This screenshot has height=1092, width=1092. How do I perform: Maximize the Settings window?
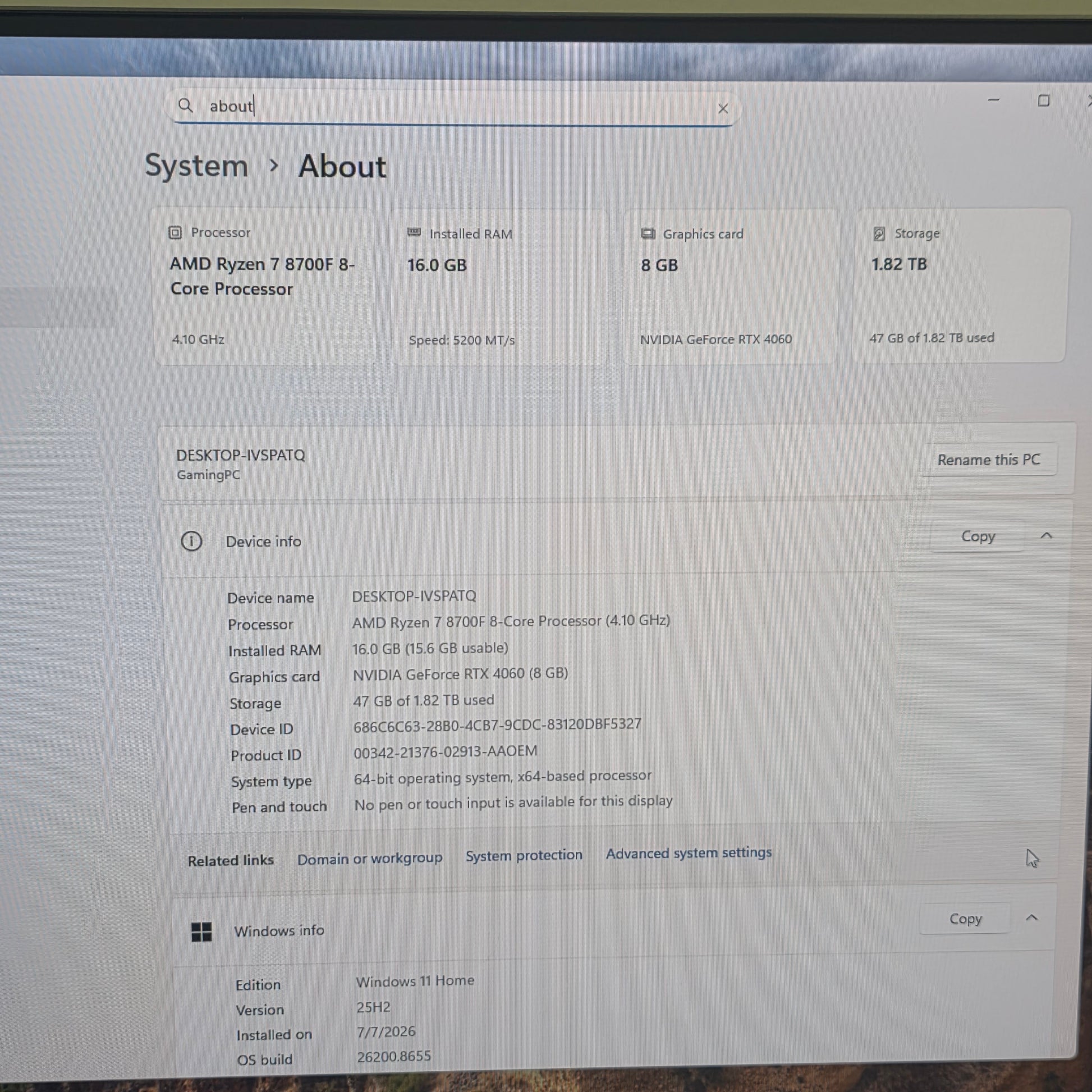click(1043, 100)
